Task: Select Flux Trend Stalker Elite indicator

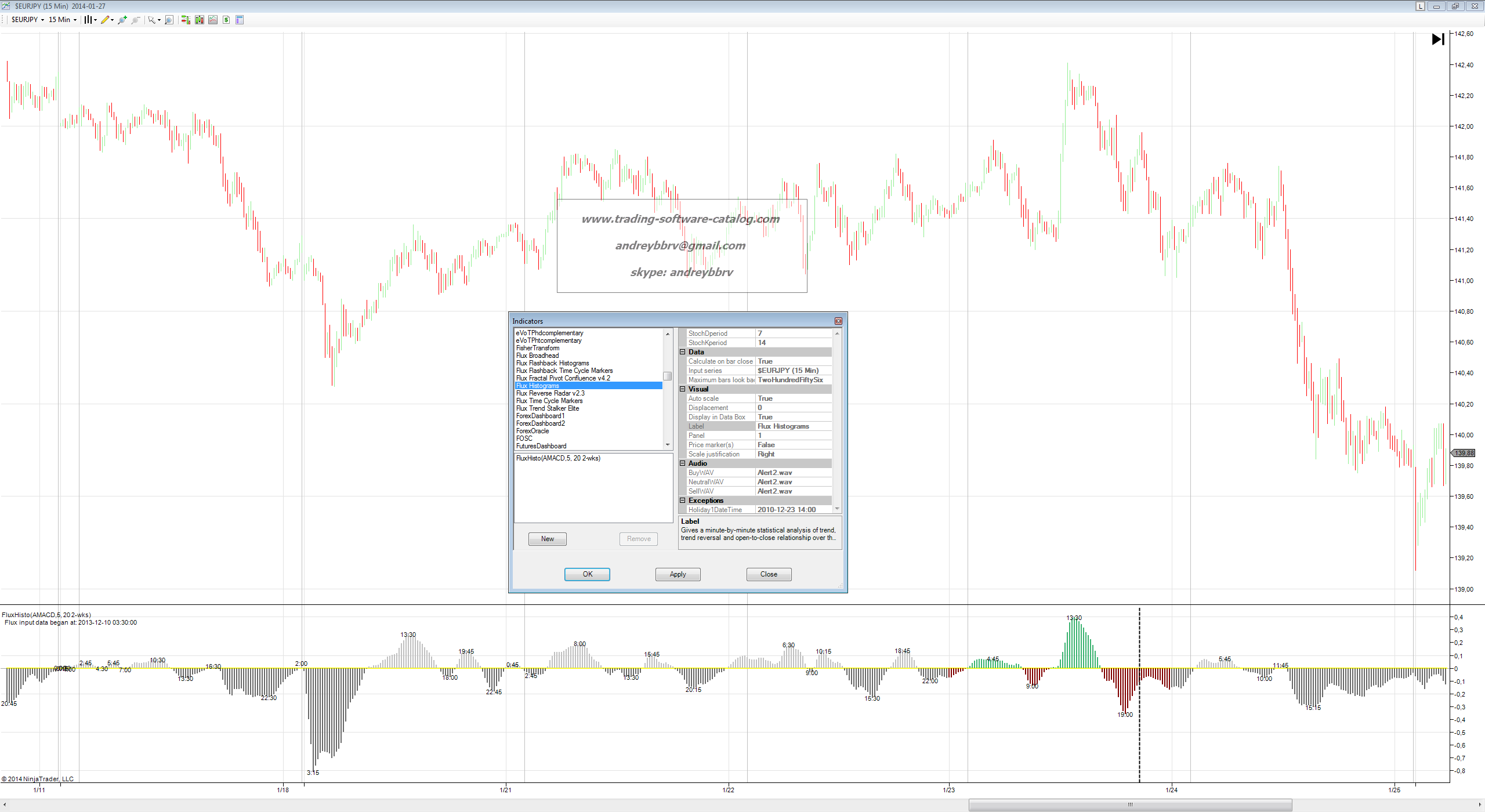Action: coord(548,408)
